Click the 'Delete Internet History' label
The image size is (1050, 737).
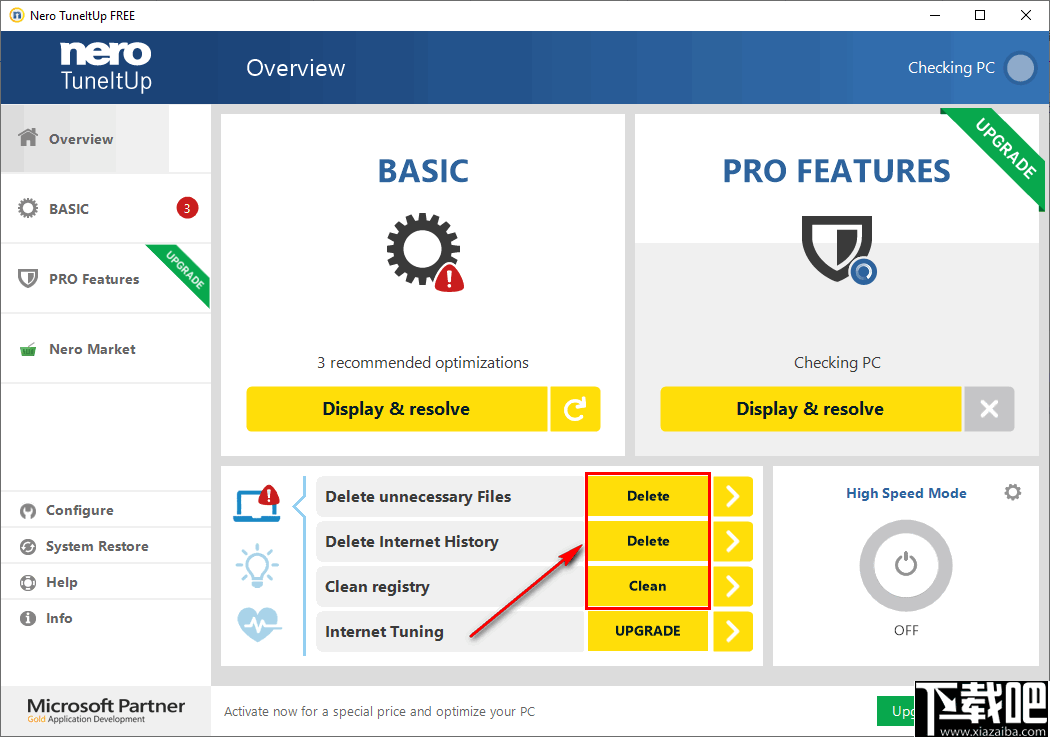412,542
